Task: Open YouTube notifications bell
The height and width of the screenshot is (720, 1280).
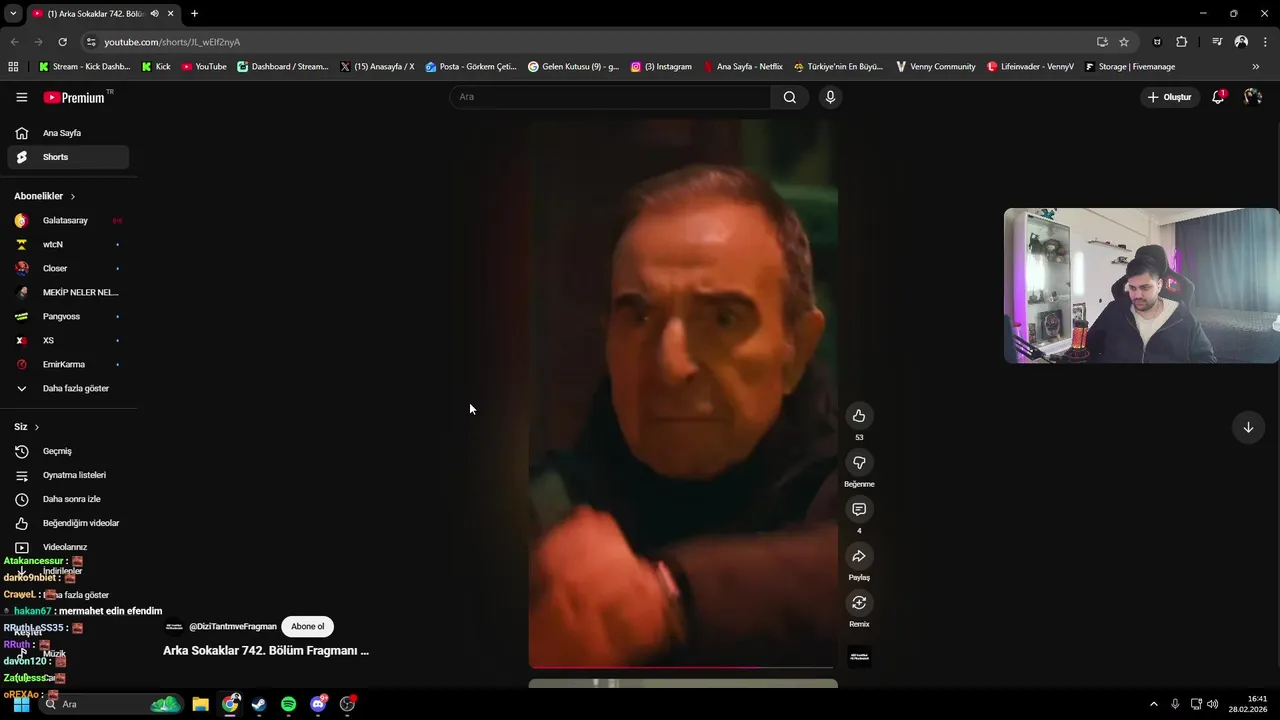Action: tap(1218, 97)
